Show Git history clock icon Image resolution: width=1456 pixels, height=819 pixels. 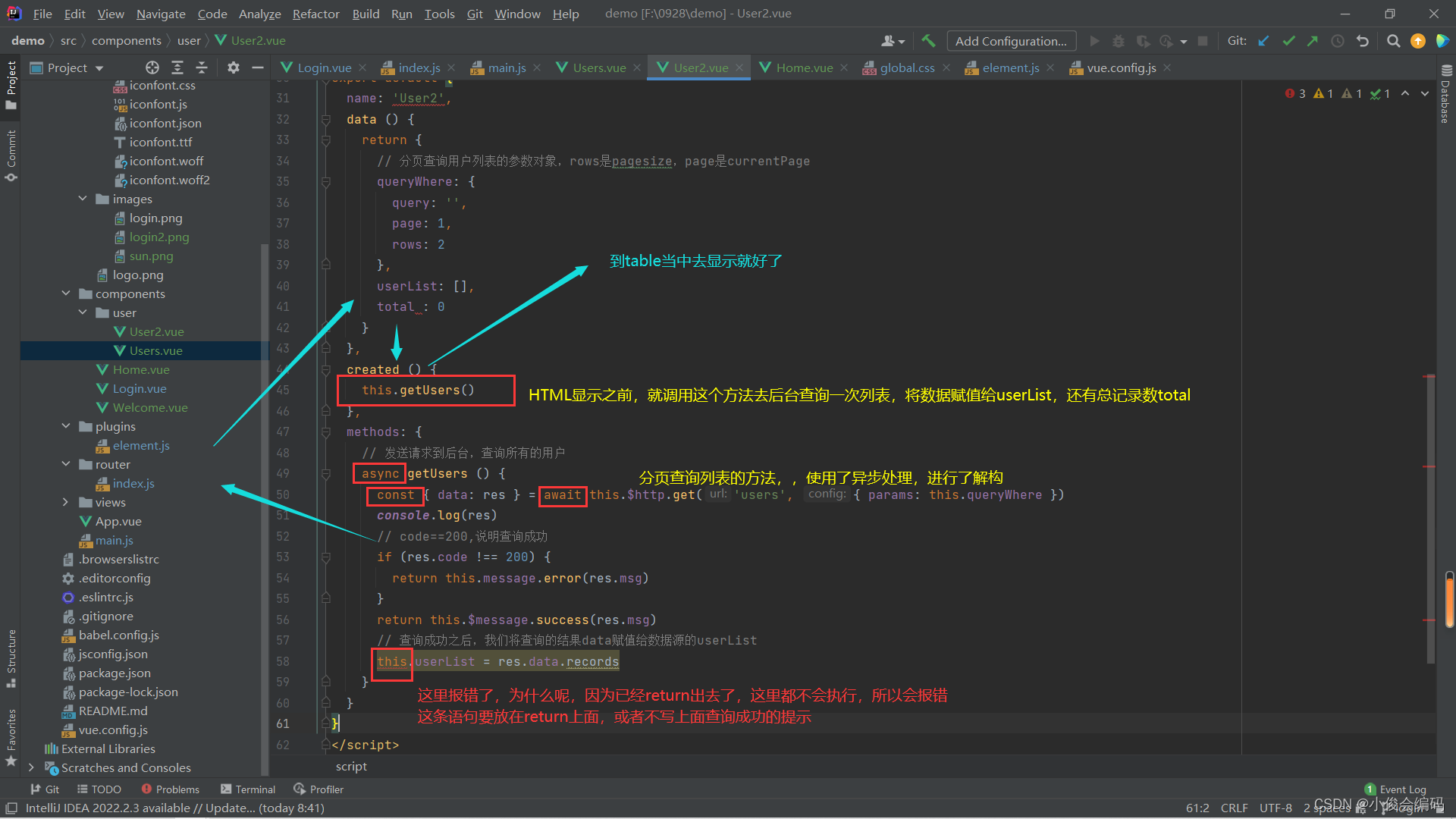[x=1338, y=41]
